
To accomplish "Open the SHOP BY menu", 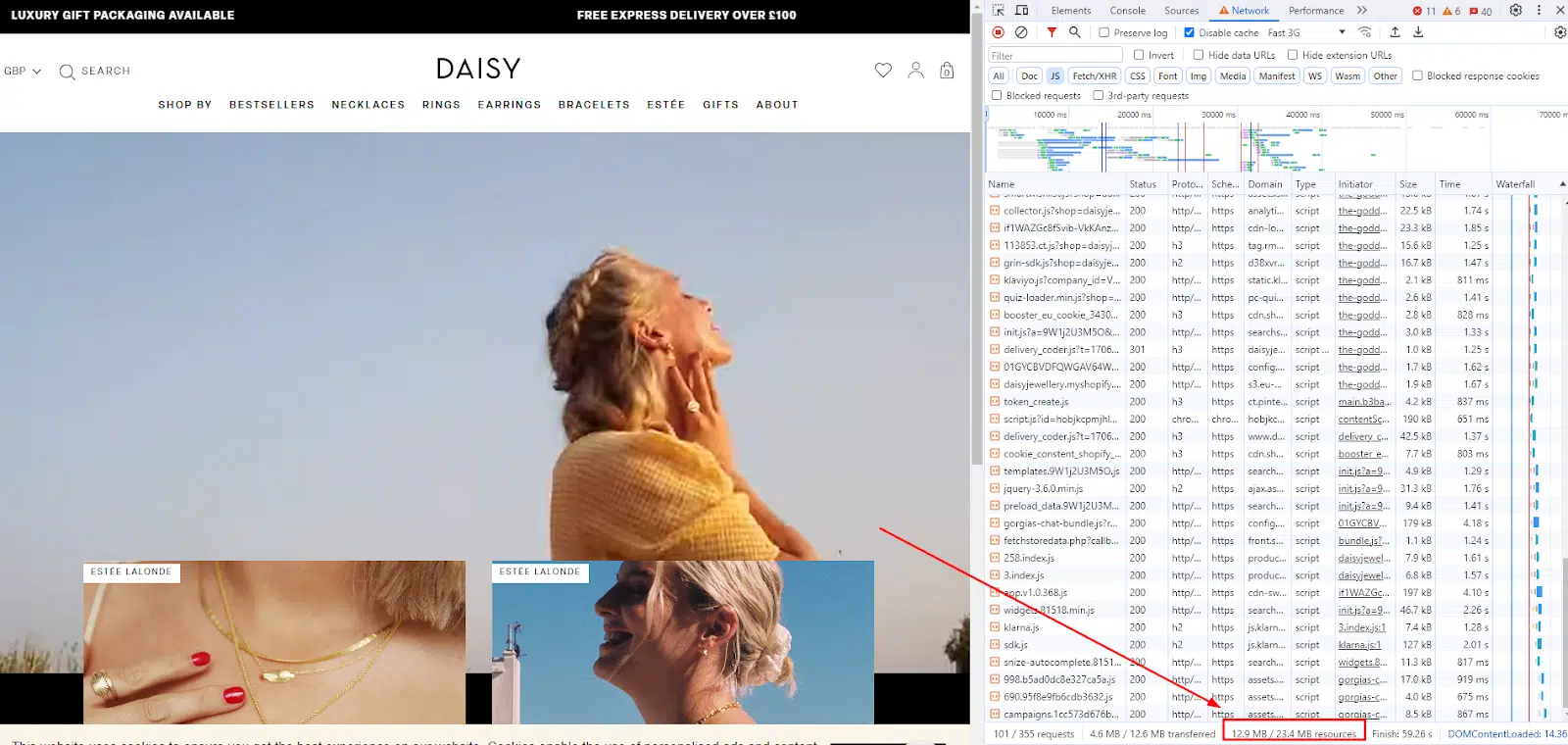I will click(x=185, y=105).
